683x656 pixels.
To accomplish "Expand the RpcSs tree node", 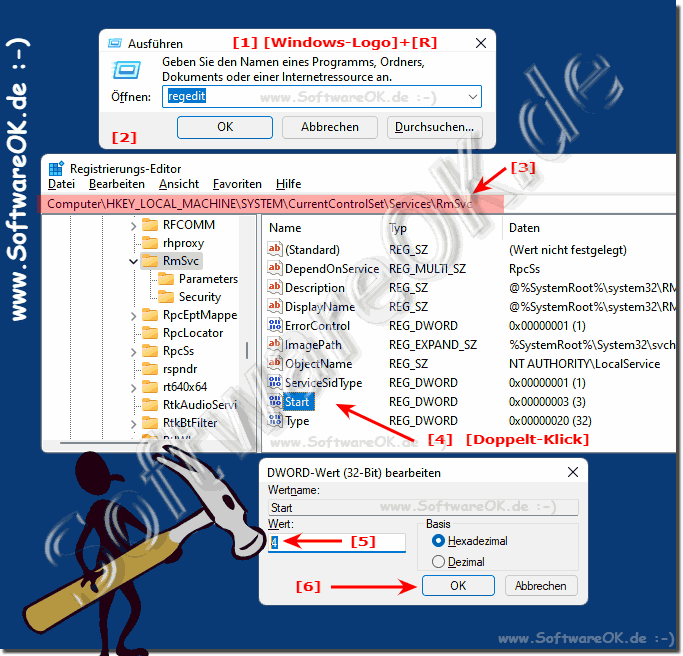I will click(133, 352).
